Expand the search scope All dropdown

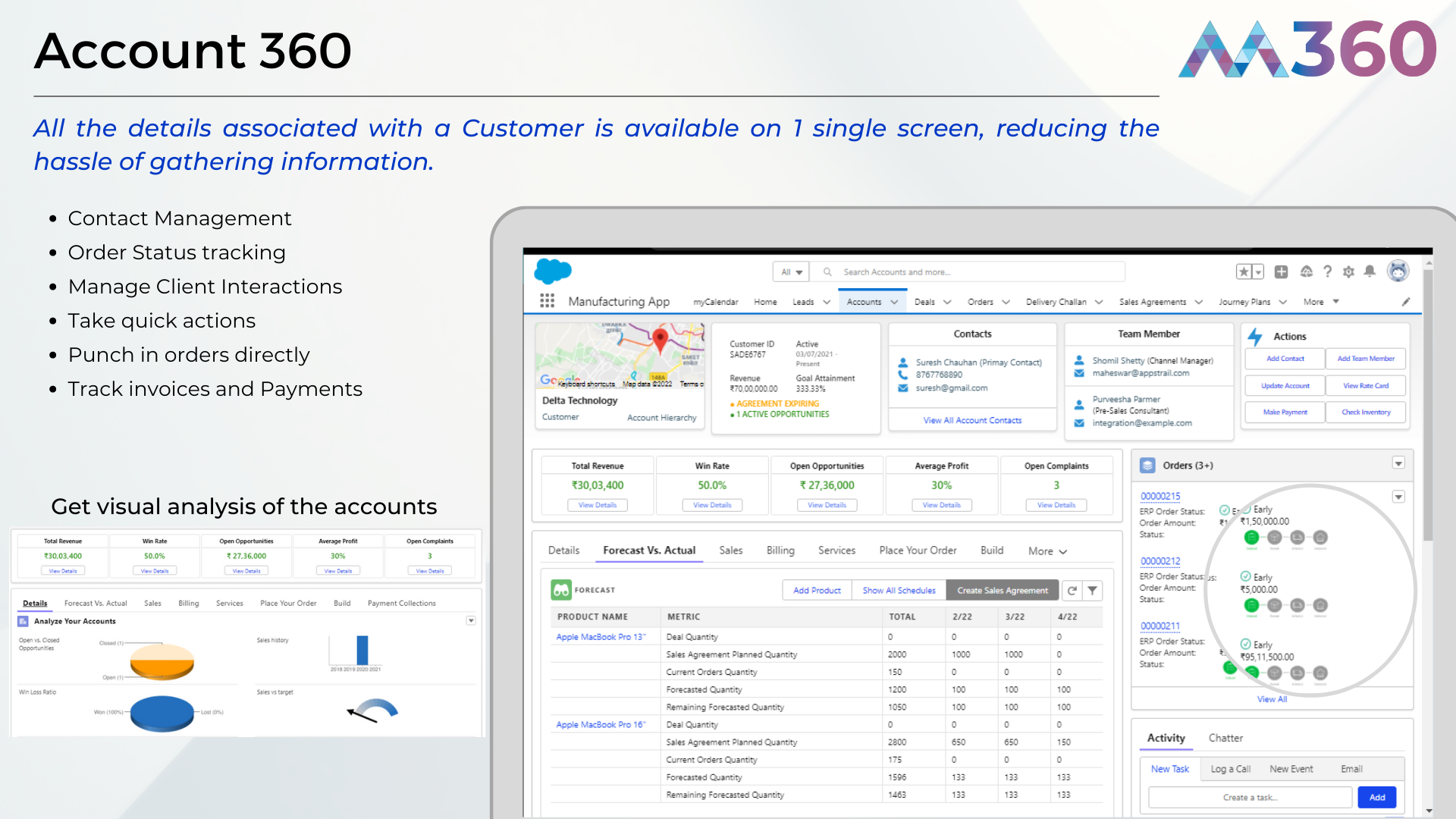[792, 272]
